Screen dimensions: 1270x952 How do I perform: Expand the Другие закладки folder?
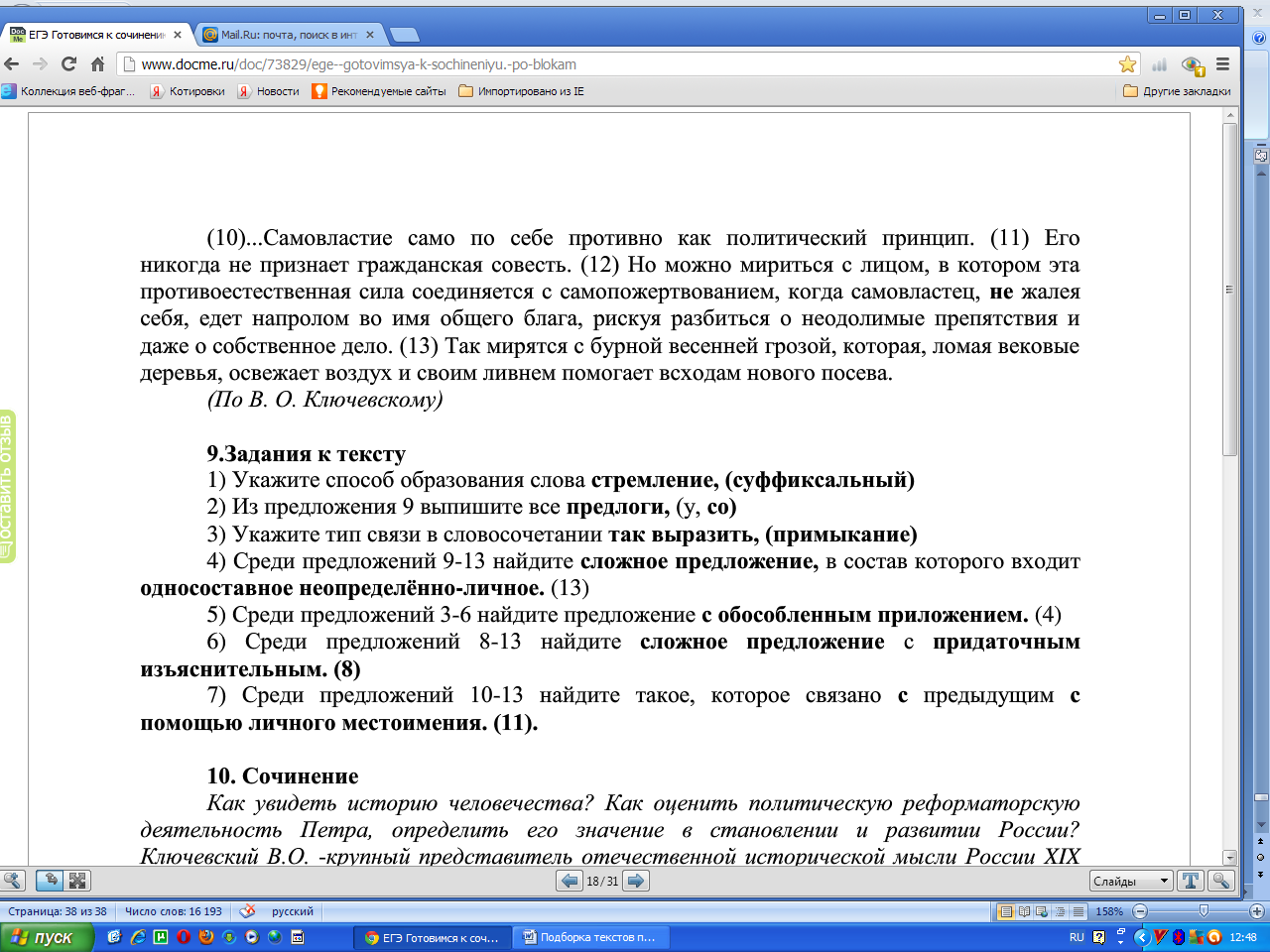point(1177,91)
